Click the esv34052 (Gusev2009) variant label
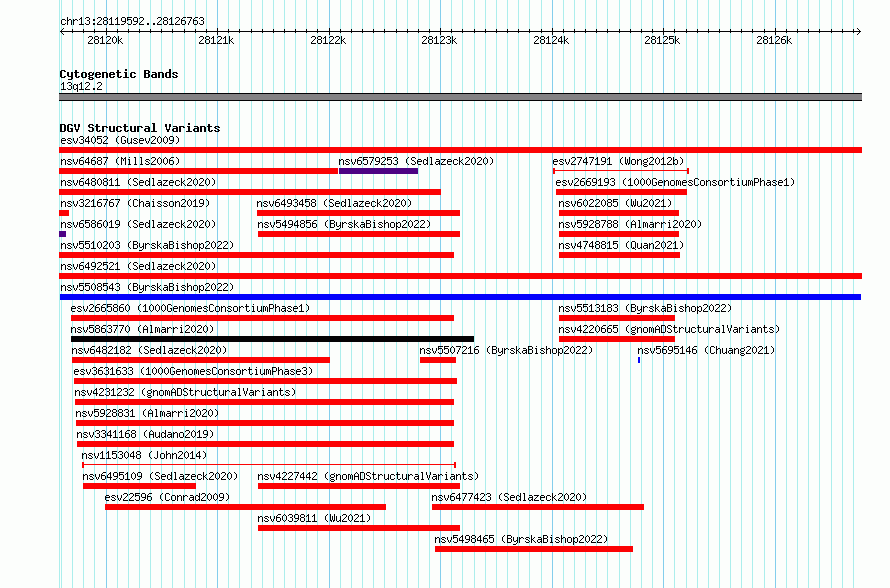Screen dimensions: 890x588 pyautogui.click(x=120, y=140)
